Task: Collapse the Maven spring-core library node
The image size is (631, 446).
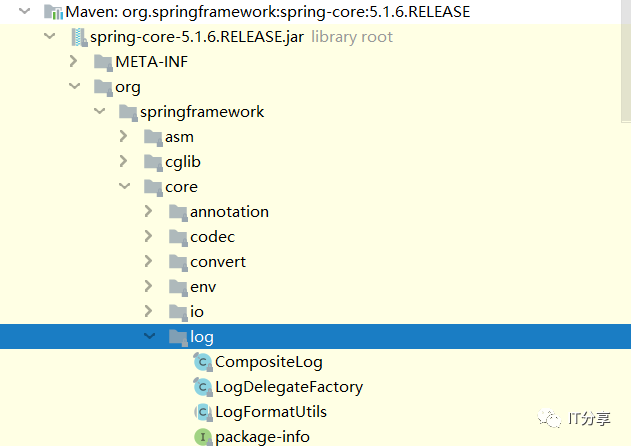Action: click(x=25, y=11)
